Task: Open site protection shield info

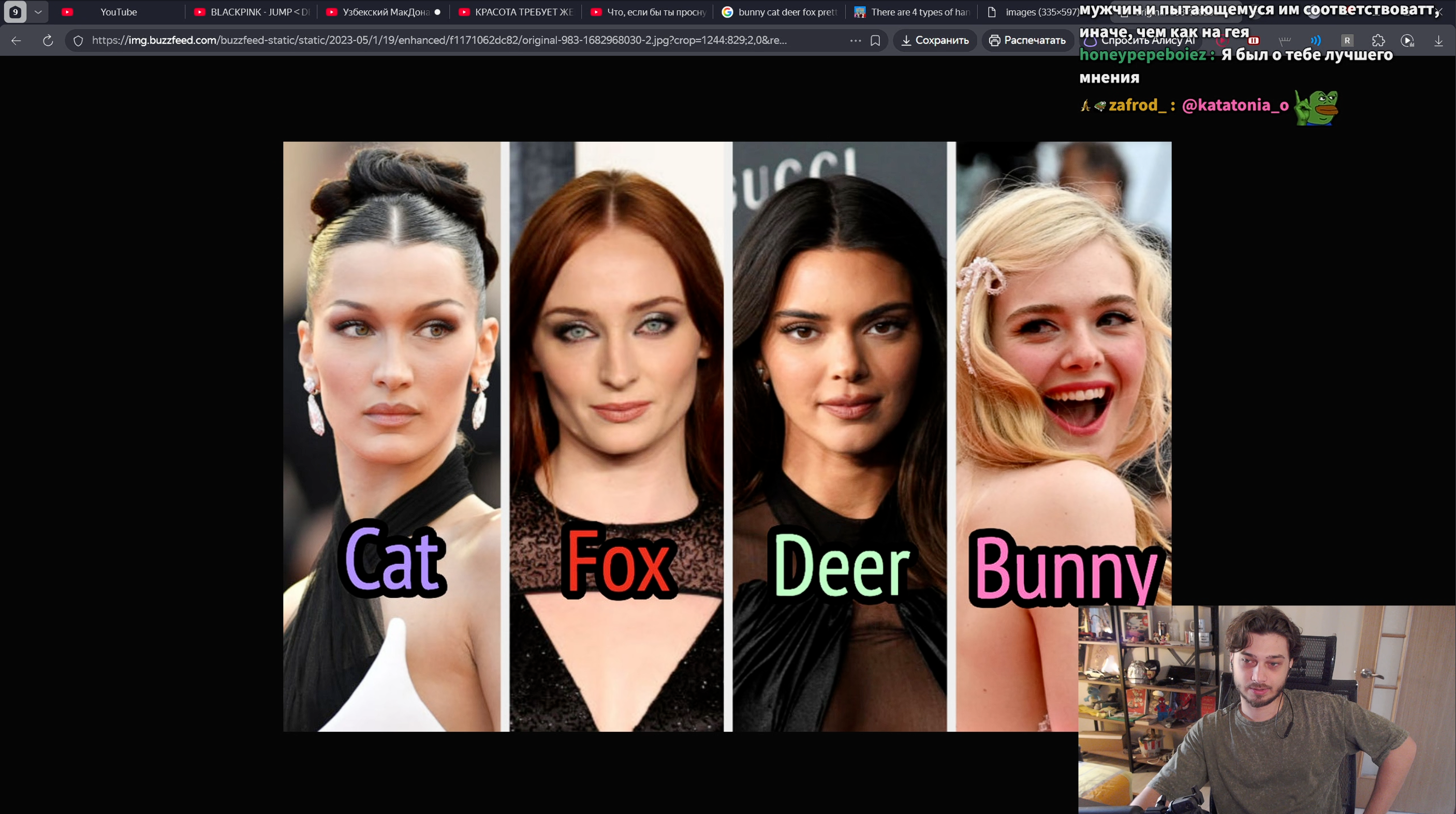Action: (x=79, y=41)
